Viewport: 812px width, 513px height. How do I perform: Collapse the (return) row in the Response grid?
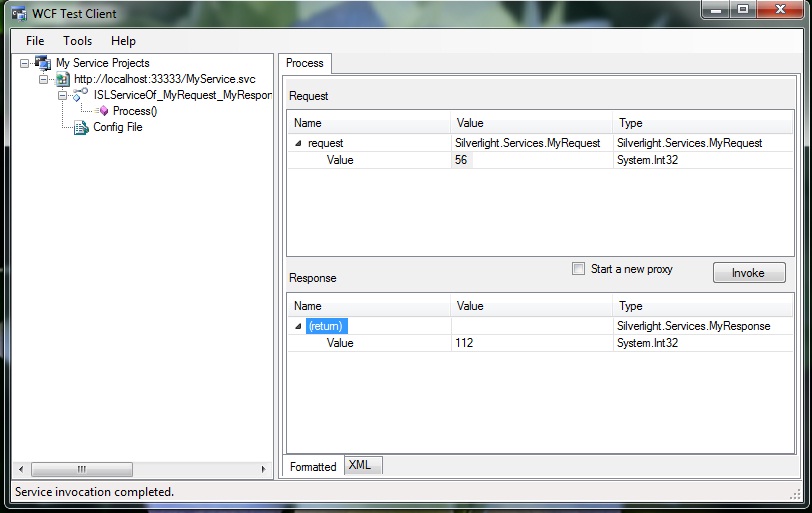pyautogui.click(x=298, y=326)
